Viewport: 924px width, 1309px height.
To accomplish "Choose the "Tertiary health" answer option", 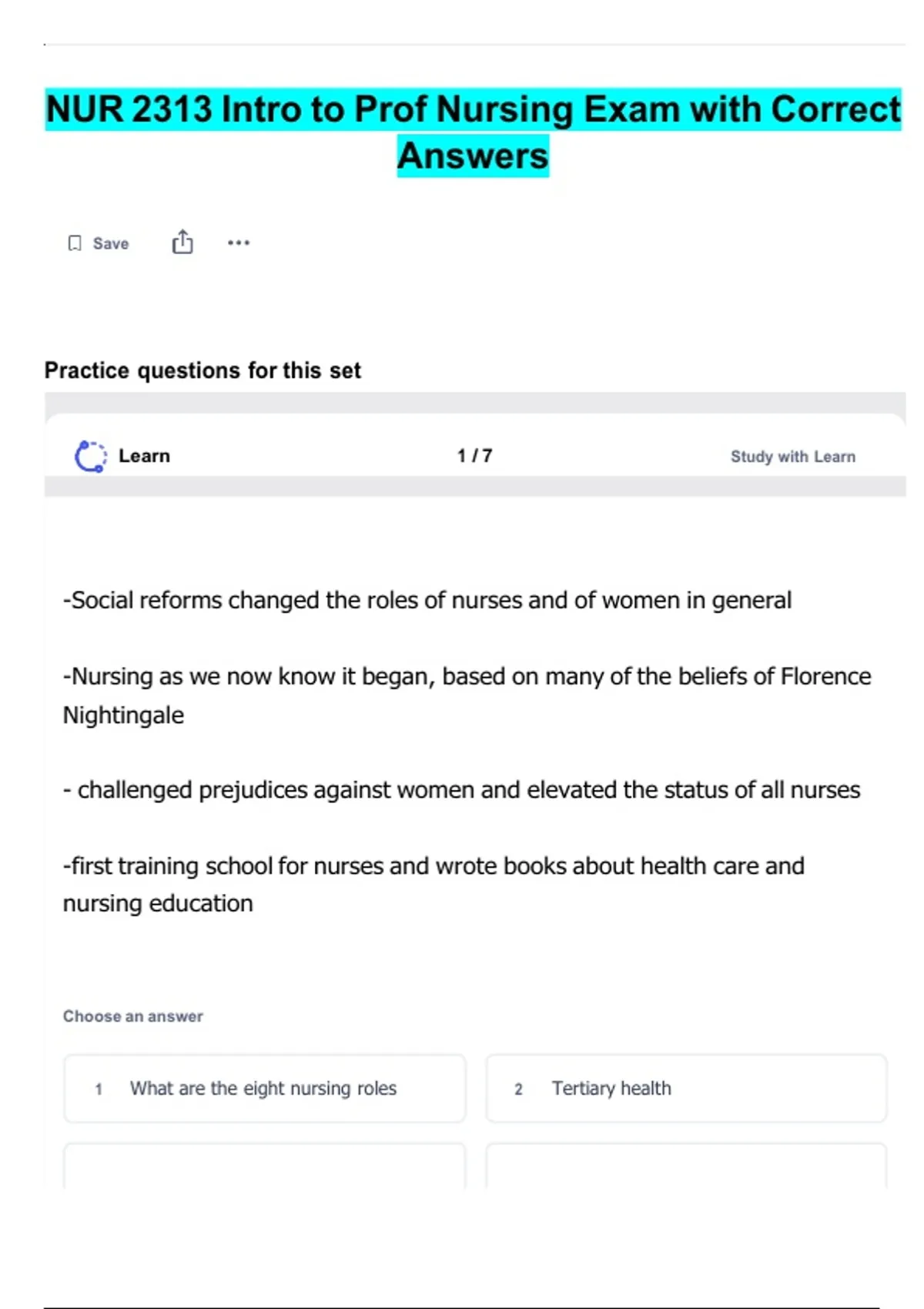I will point(611,1088).
